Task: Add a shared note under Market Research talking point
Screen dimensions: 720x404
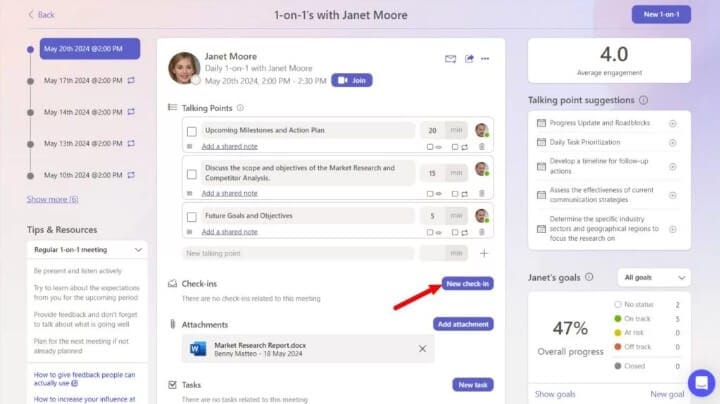Action: [230, 193]
